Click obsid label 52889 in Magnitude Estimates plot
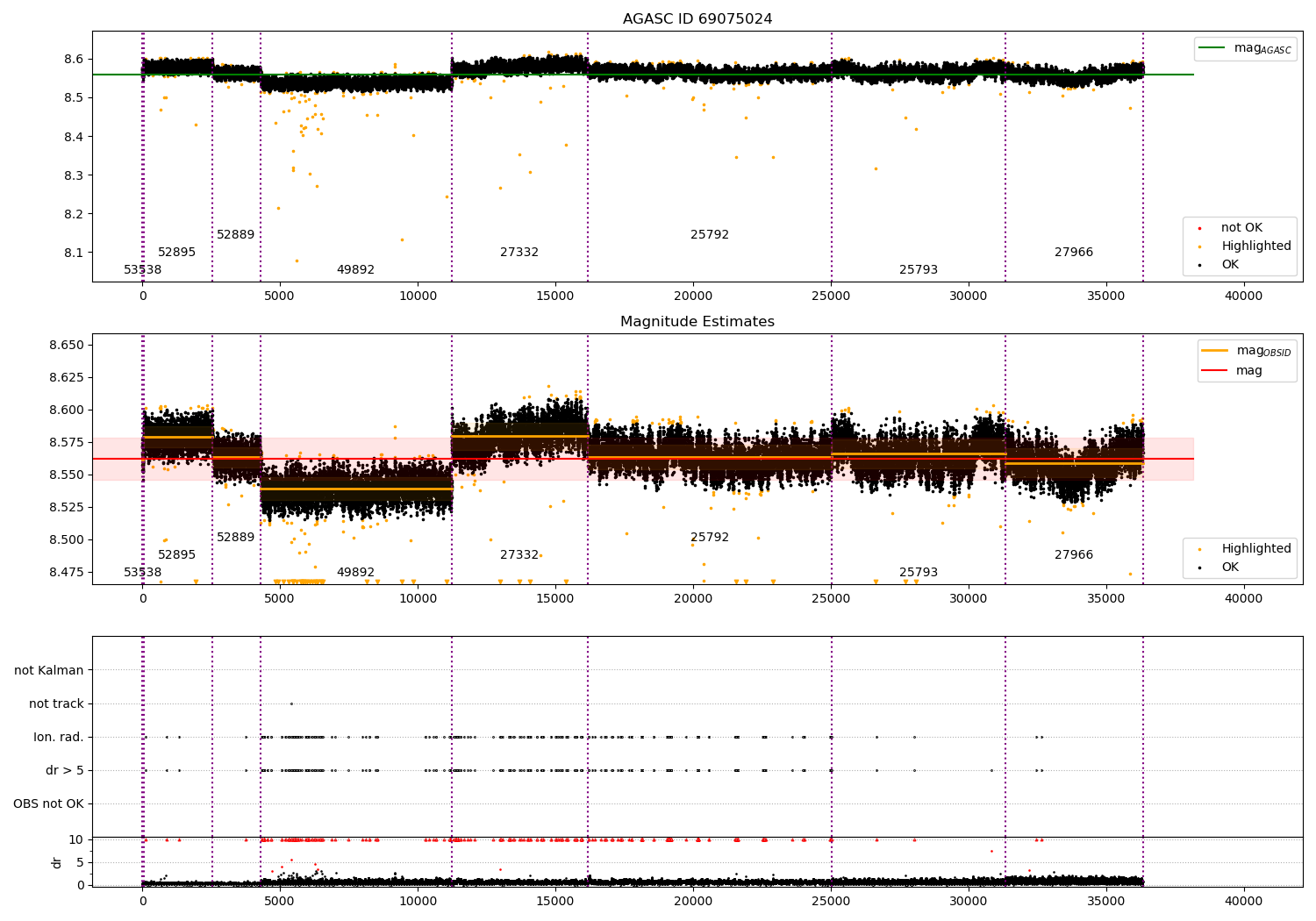 click(236, 538)
